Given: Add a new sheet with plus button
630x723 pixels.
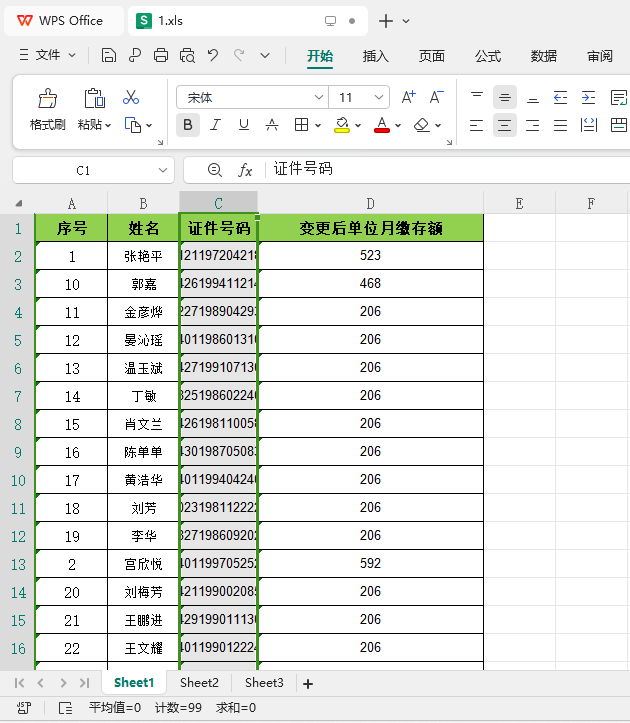Looking at the screenshot, I should [308, 684].
